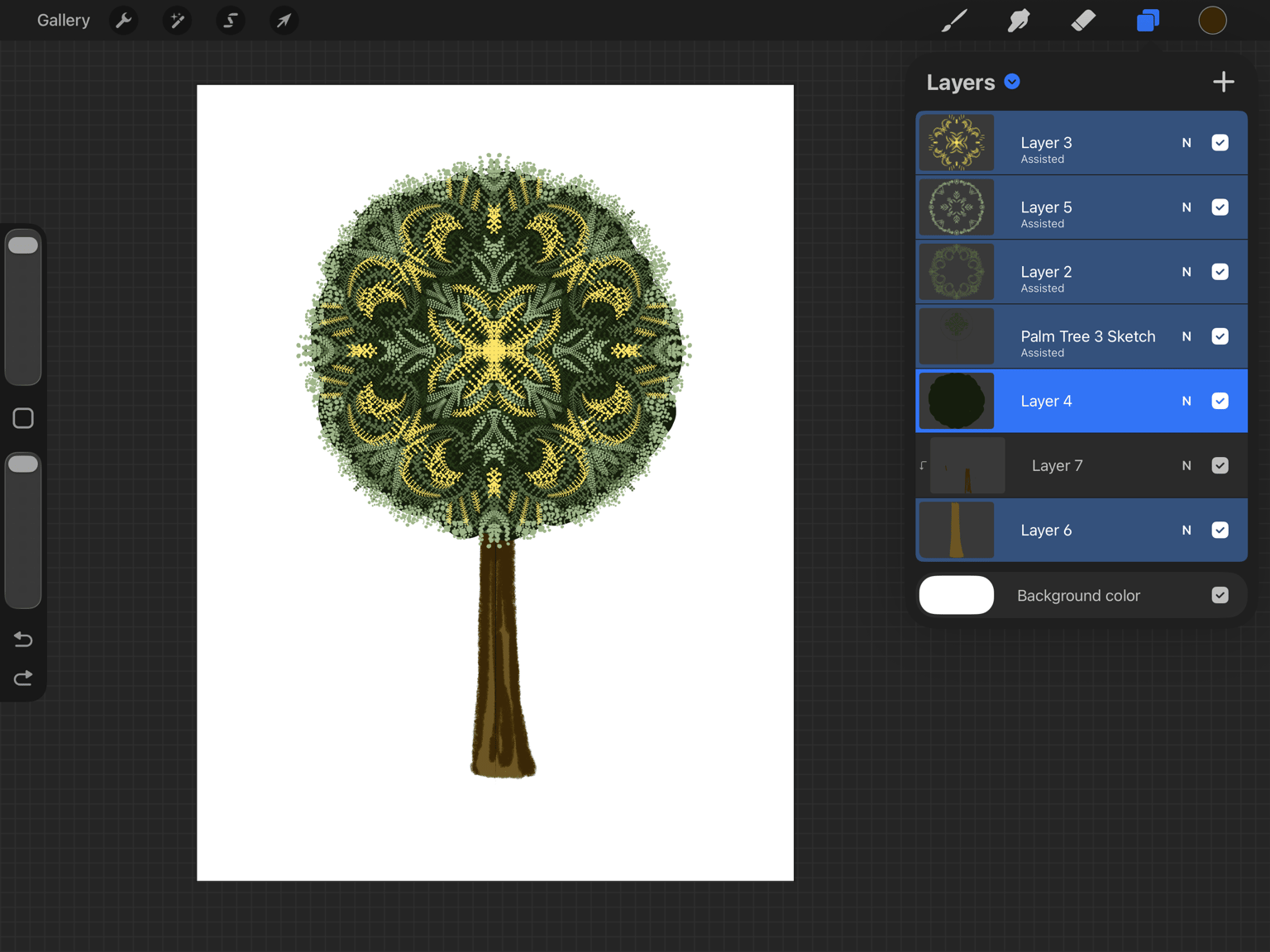Toggle visibility of Layer 5
This screenshot has width=1270, height=952.
[1220, 207]
